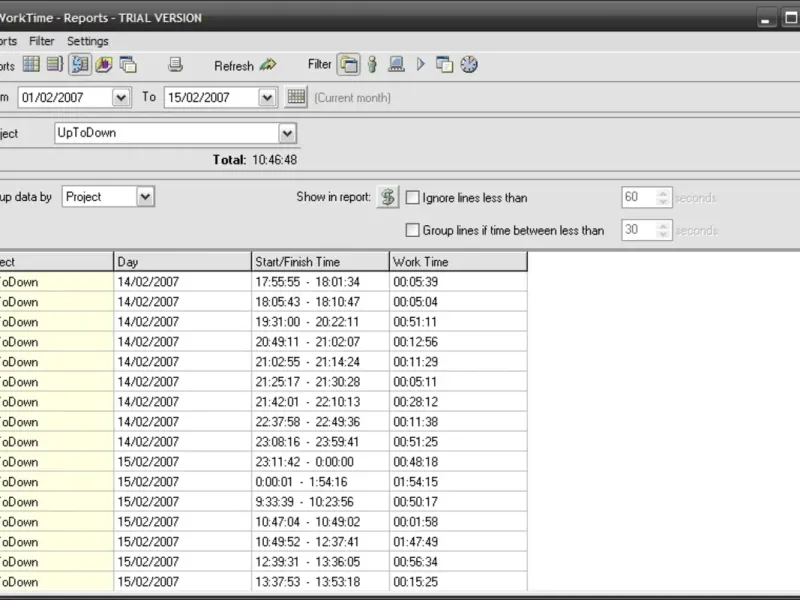Viewport: 800px width, 600px height.
Task: Click the printer icon
Action: [x=175, y=64]
